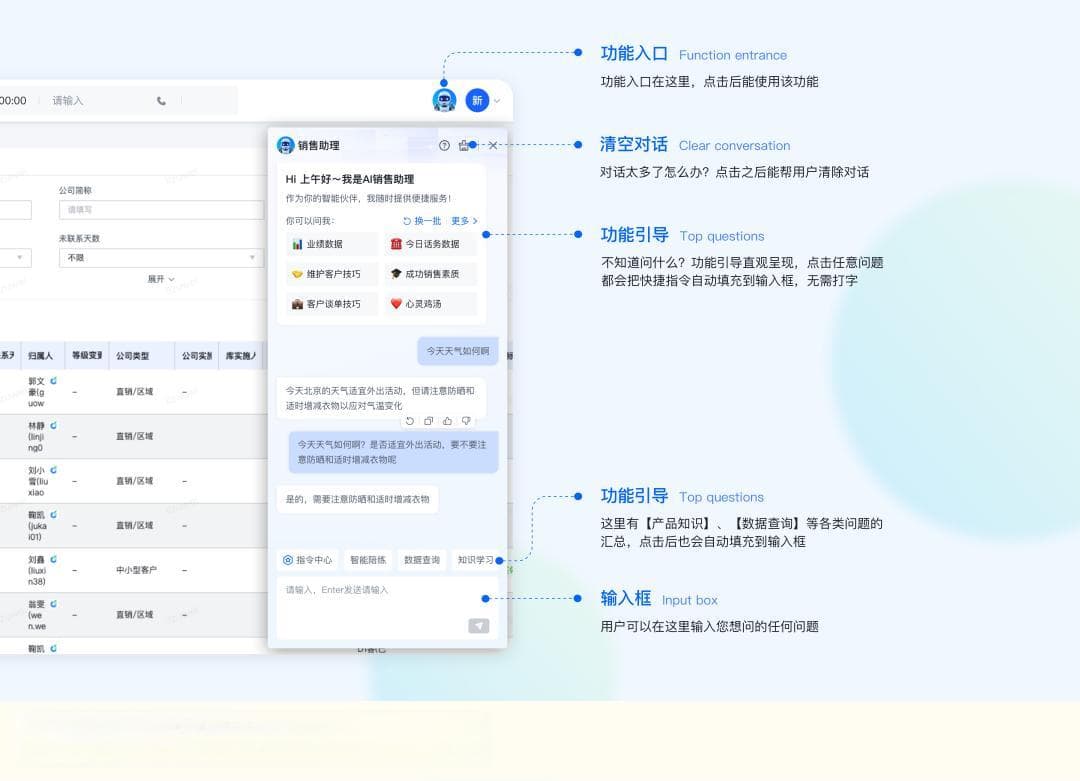Screen dimensions: 1080x781
Task: Open the 数据查询 tab
Action: 422,560
